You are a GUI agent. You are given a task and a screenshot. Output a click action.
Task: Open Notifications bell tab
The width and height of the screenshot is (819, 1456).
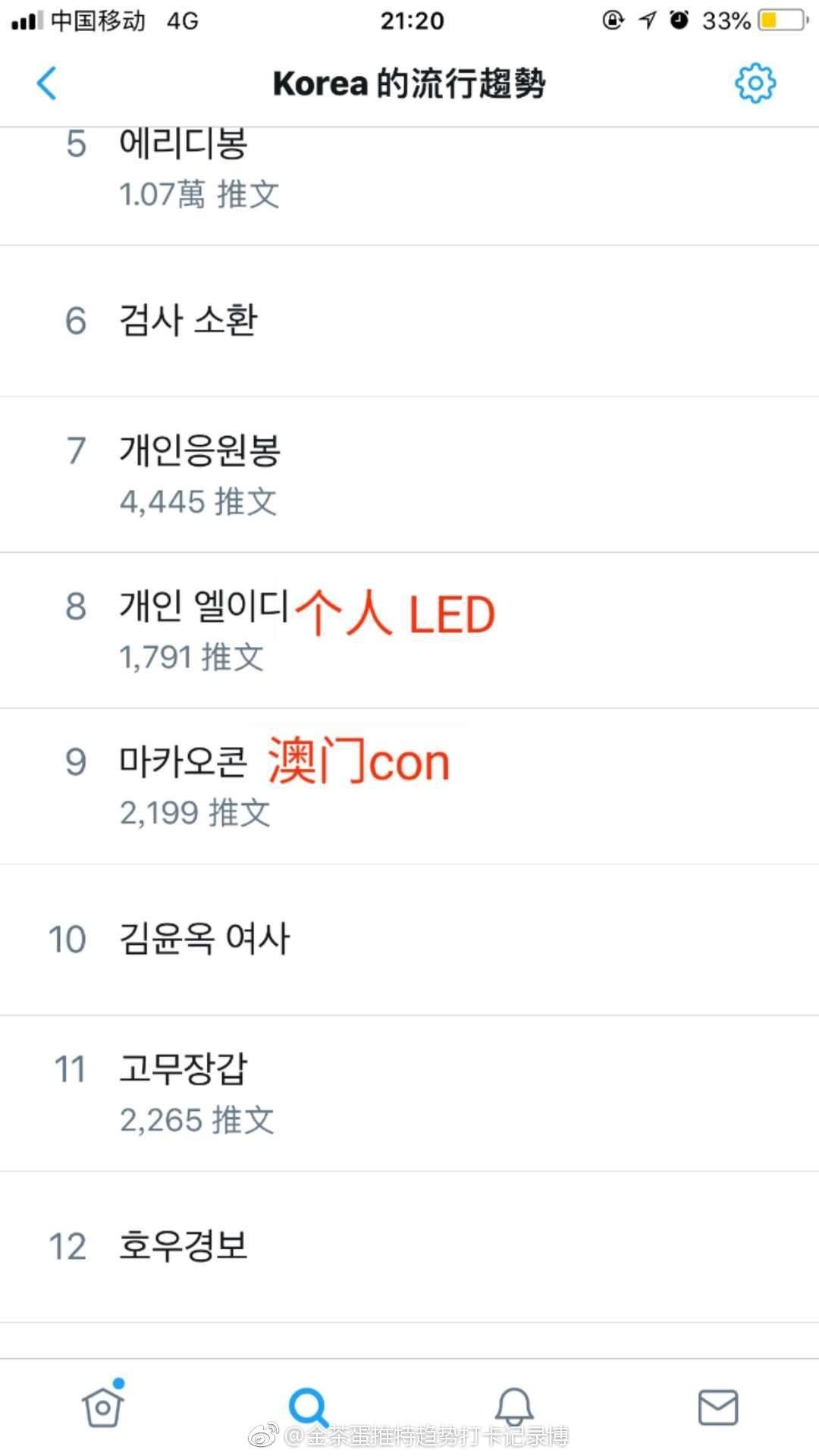click(514, 1407)
